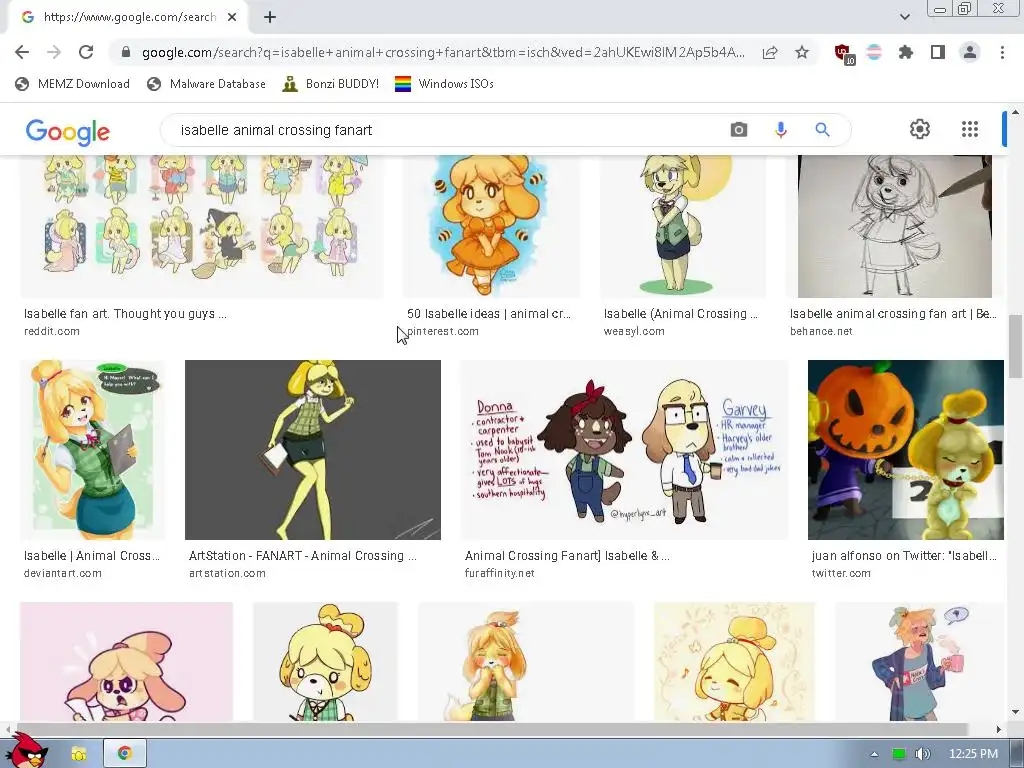
Task: Click the 'Isabelle fan art. Thought you guys' caption
Action: pos(125,313)
